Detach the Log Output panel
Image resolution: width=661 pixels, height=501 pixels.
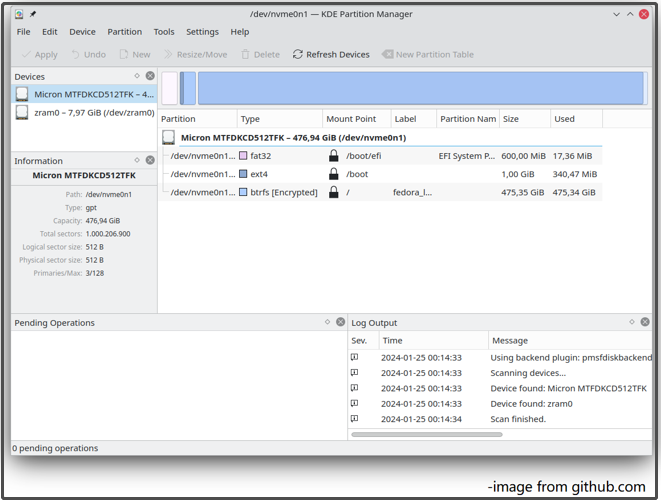click(631, 322)
